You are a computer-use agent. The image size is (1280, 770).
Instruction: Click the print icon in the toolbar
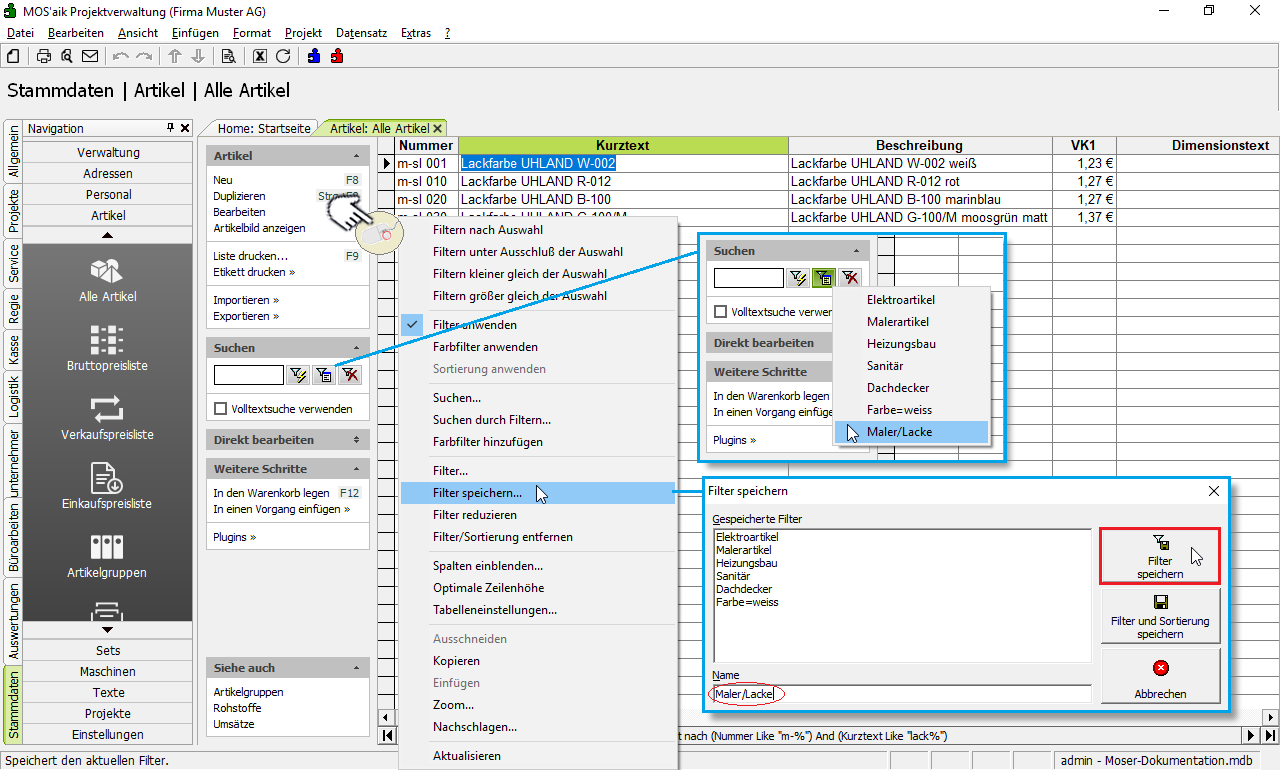click(x=44, y=56)
